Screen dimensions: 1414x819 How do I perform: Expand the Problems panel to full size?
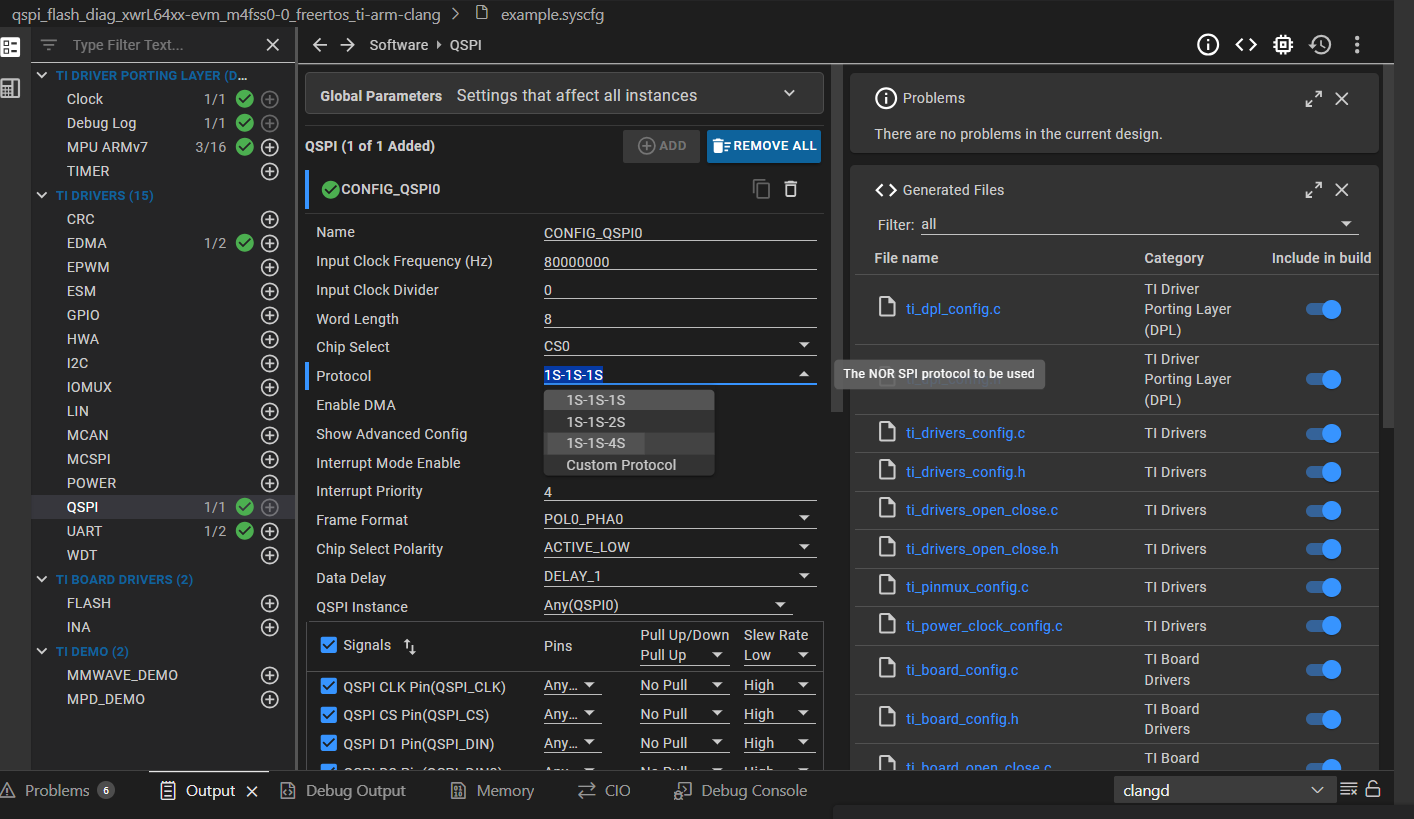coord(1314,98)
